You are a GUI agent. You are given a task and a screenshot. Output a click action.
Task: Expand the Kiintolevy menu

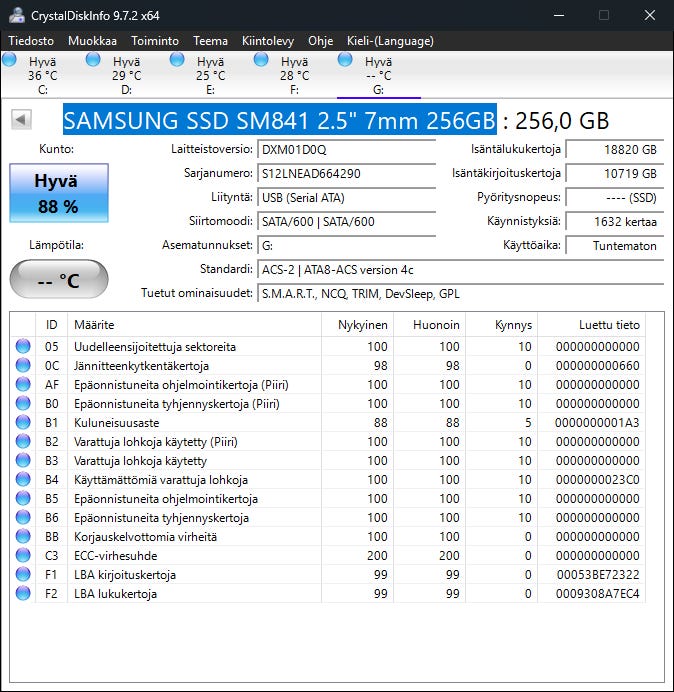tap(267, 41)
